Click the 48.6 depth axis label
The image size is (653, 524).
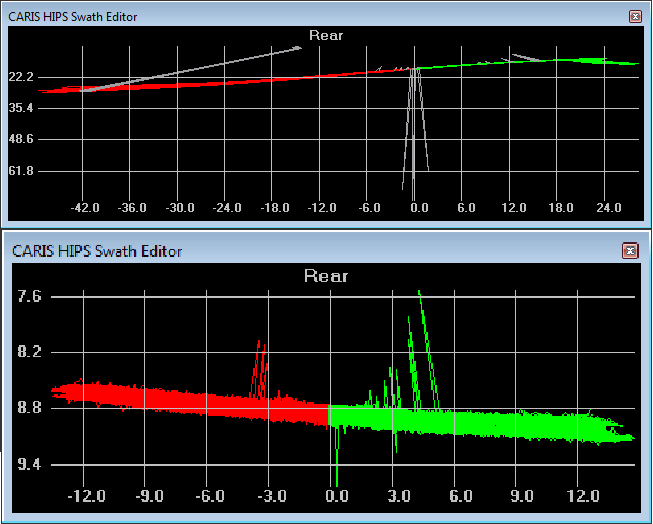coord(21,139)
